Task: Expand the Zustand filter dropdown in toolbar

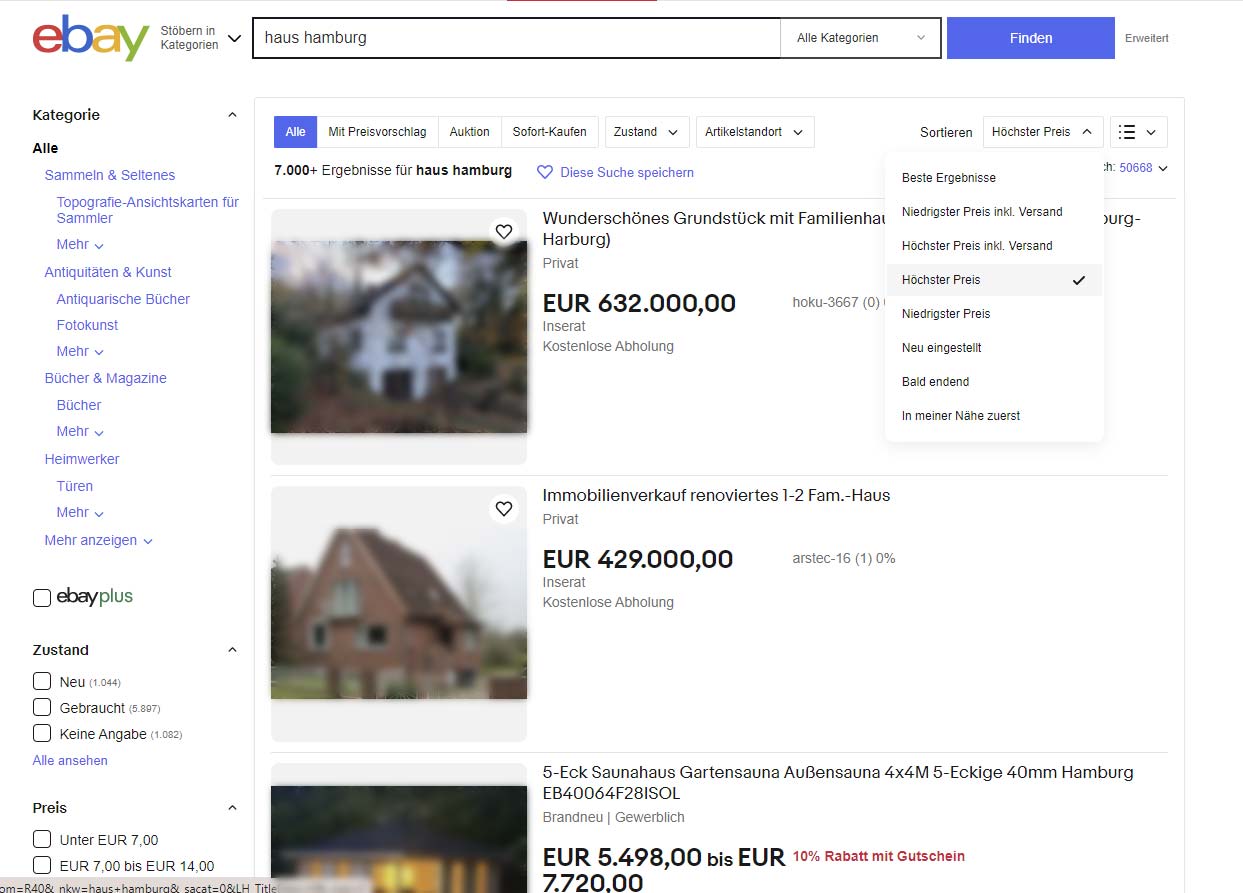Action: point(647,132)
